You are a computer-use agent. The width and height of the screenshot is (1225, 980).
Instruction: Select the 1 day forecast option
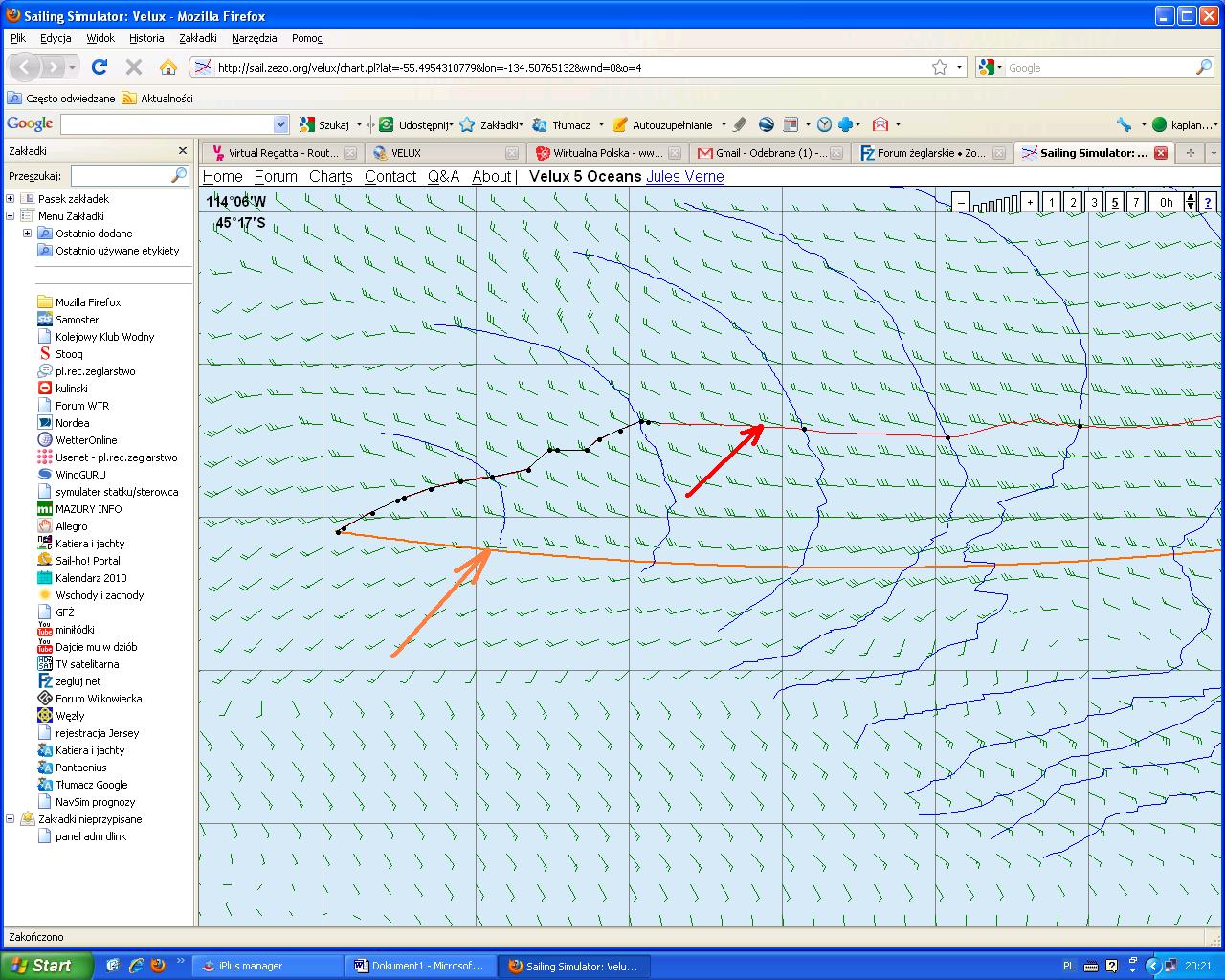point(1052,202)
